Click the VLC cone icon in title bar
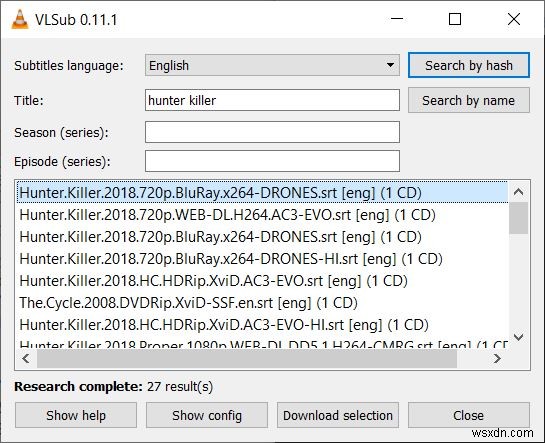Screen dimensions: 545x443 pos(20,19)
